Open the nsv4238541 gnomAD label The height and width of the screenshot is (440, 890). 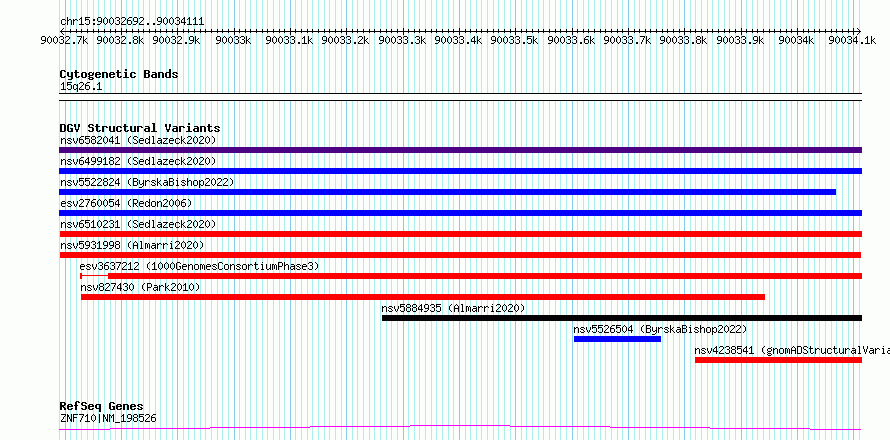[792, 350]
